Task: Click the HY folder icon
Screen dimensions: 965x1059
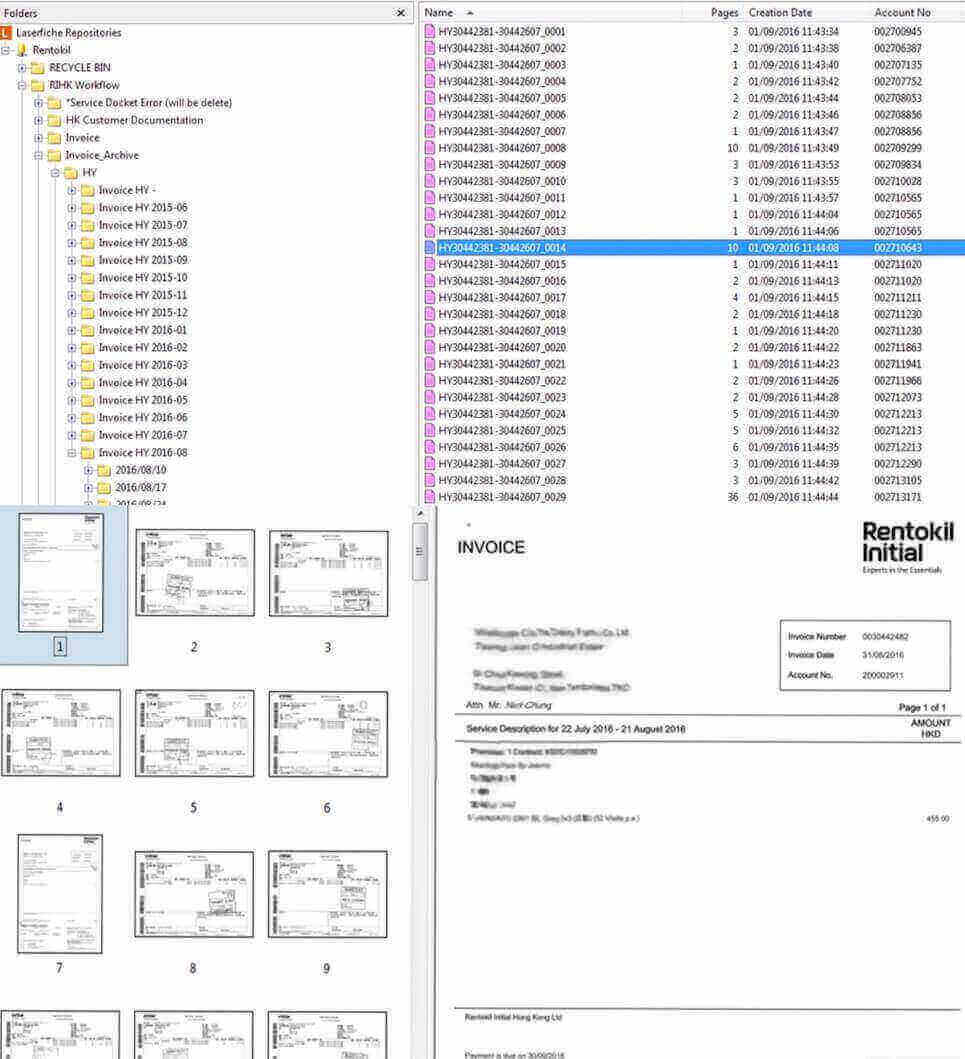Action: [x=71, y=173]
